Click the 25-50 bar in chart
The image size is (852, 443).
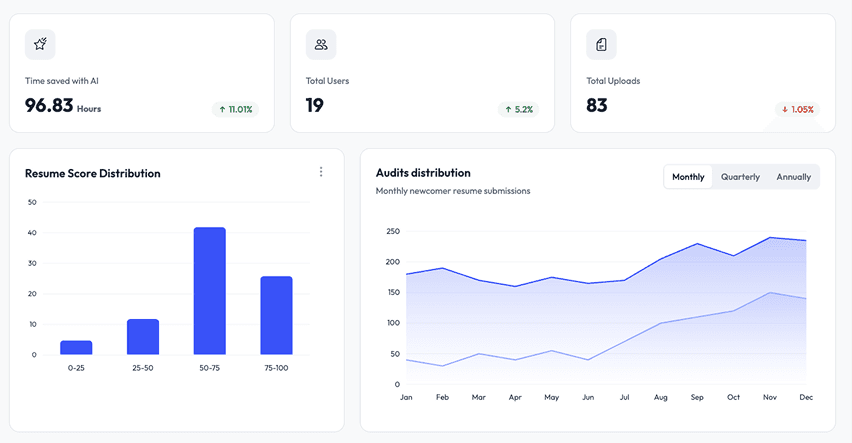click(x=143, y=337)
